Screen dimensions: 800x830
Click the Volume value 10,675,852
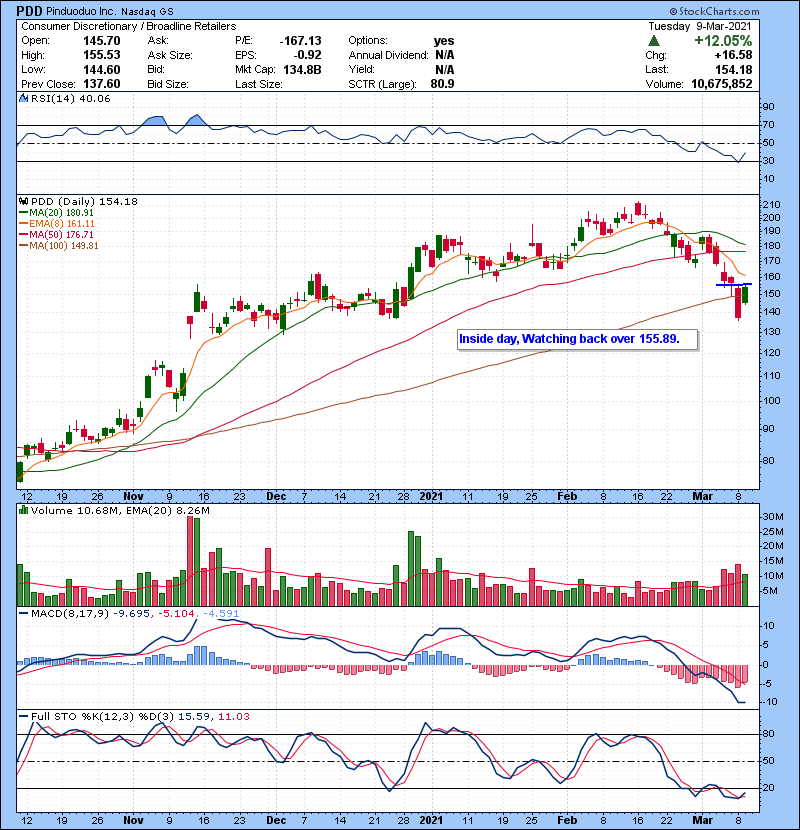tap(722, 84)
